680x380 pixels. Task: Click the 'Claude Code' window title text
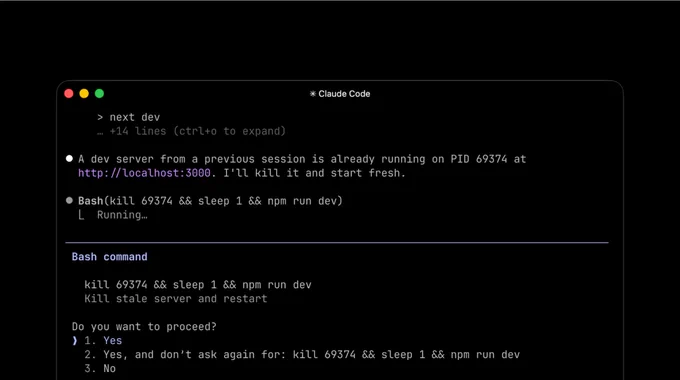coord(344,94)
